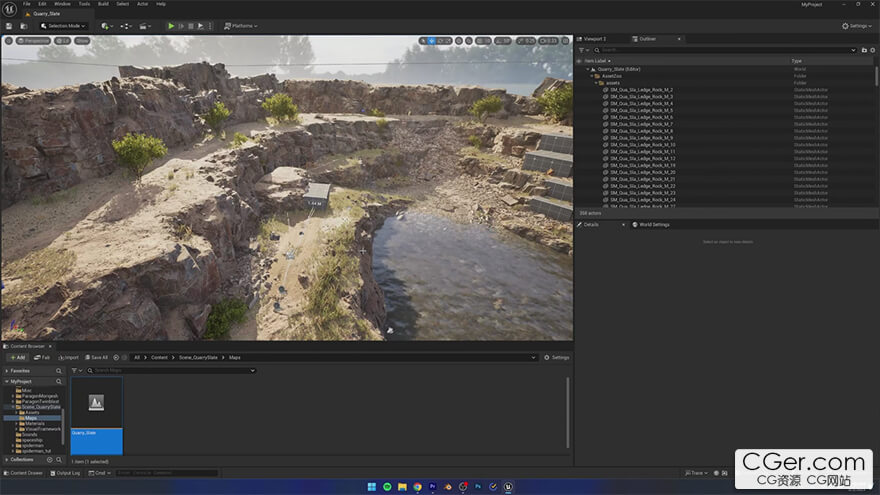Click the Outliner search field
The width and height of the screenshot is (880, 495).
(725, 50)
